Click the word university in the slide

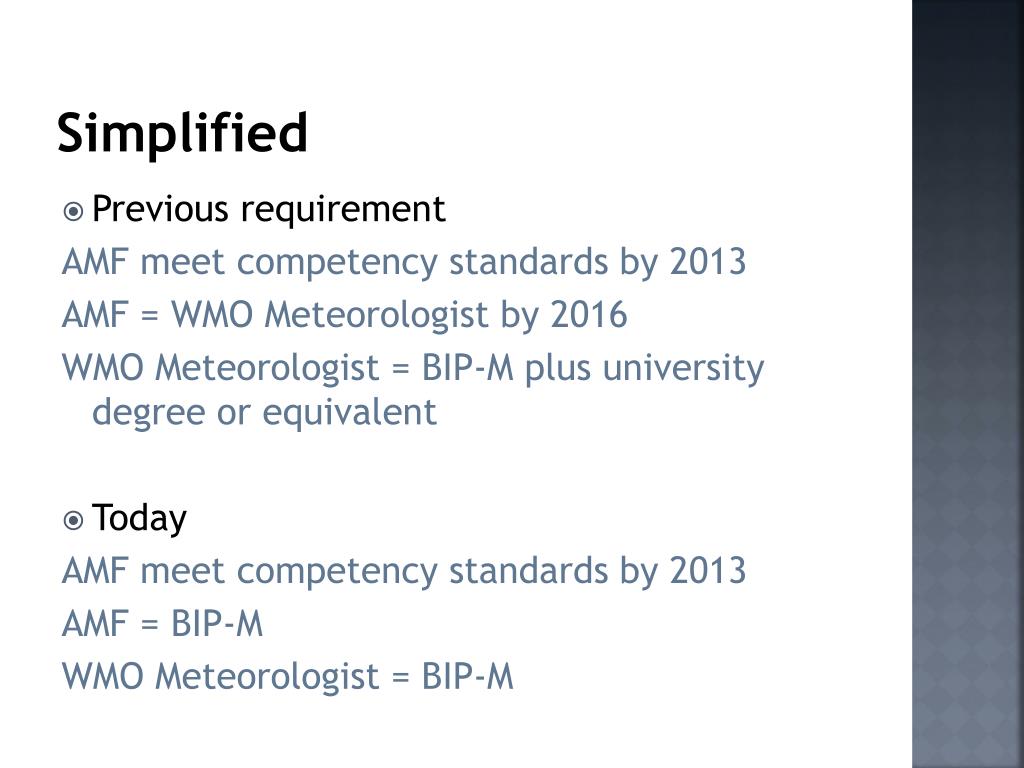tap(683, 368)
